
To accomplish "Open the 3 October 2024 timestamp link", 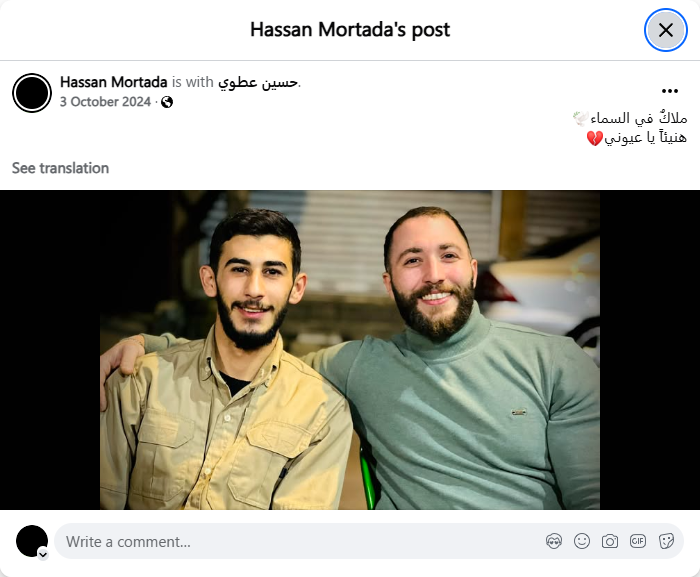I will point(105,102).
